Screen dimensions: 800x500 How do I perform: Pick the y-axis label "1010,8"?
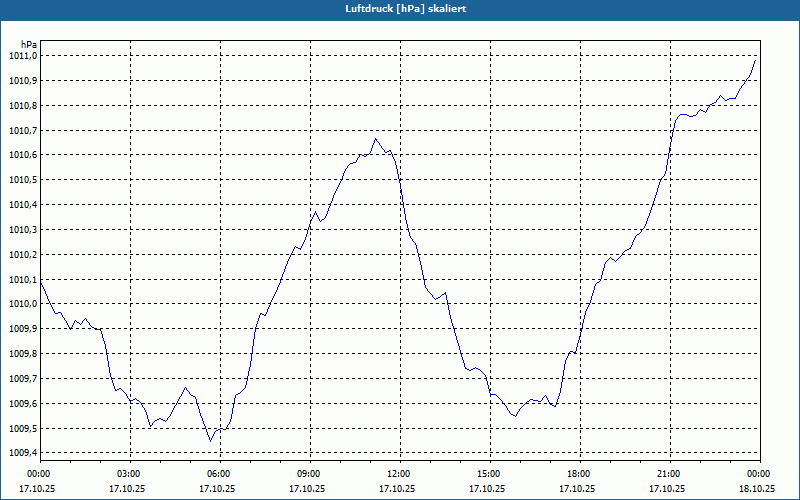tap(23, 106)
